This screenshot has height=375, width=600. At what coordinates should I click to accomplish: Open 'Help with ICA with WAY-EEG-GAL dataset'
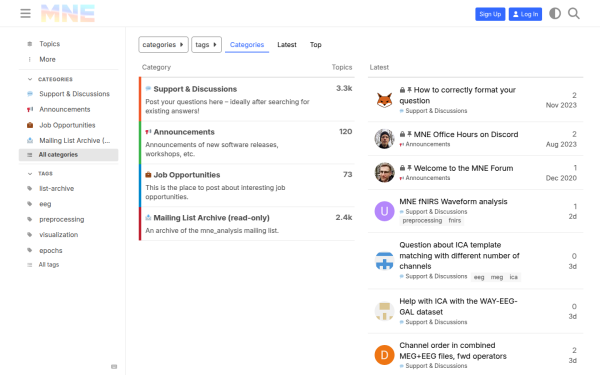(458, 307)
